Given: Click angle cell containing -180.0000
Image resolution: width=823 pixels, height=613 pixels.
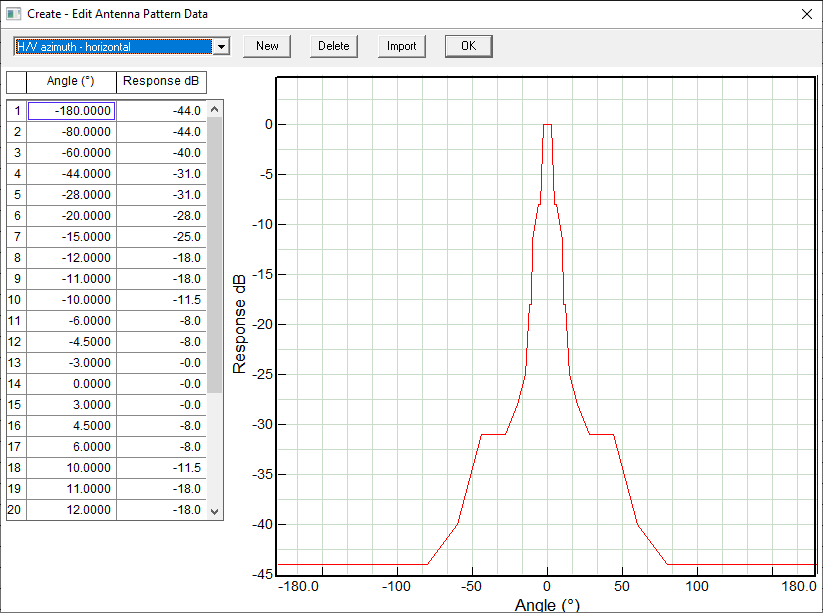Looking at the screenshot, I should [71, 110].
